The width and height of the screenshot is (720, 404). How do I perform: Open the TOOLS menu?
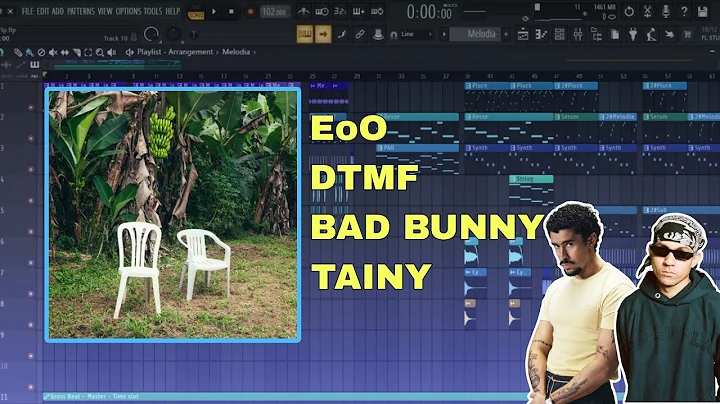[x=153, y=11]
